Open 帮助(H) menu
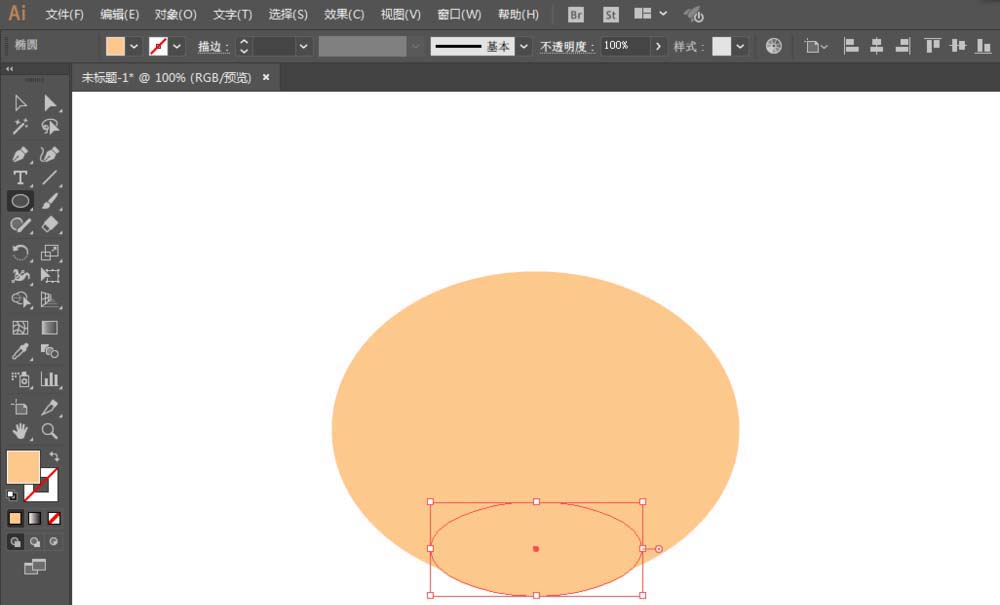 [518, 14]
